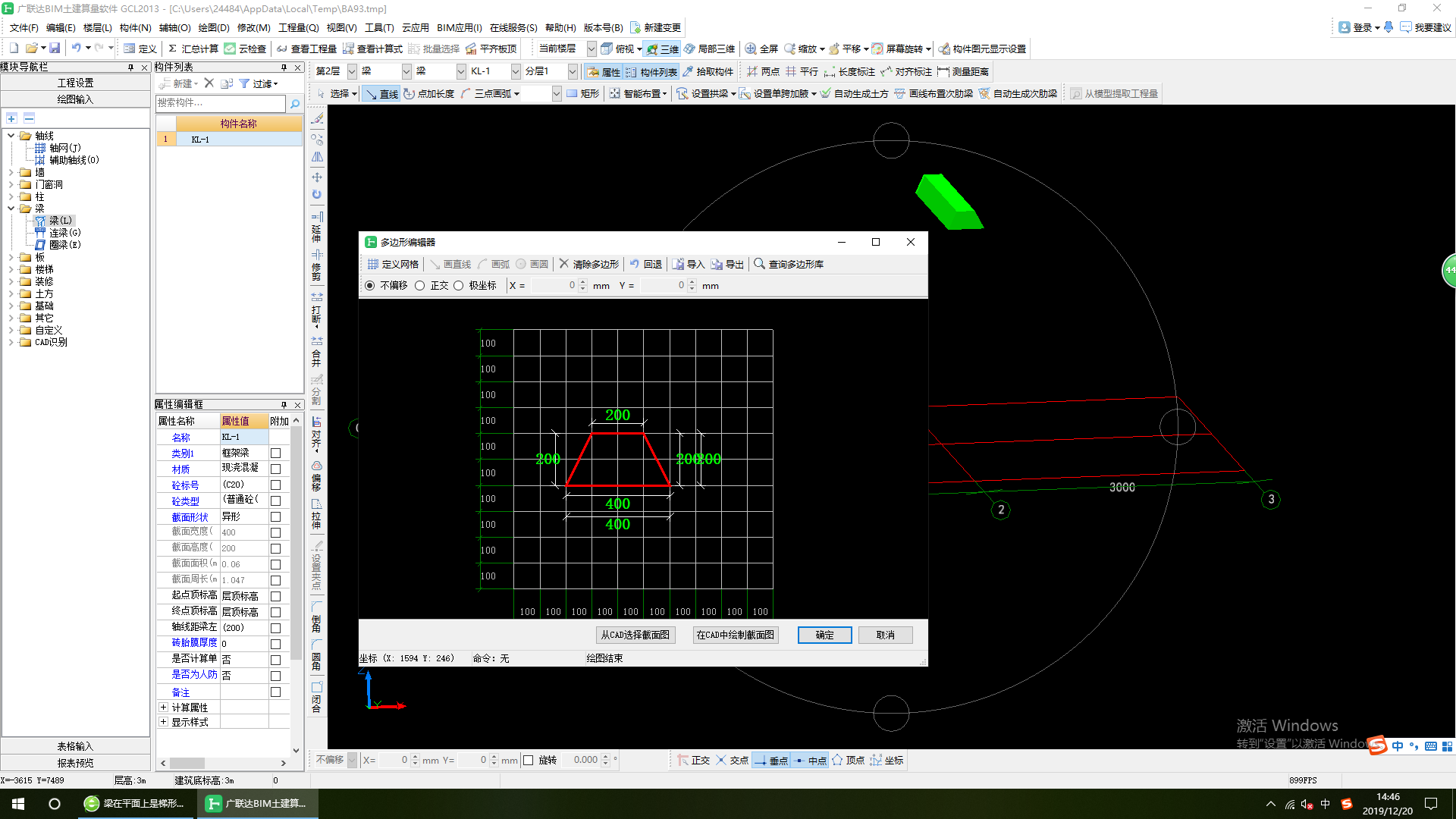
Task: Click the 工程设置 panel button
Action: [x=75, y=83]
